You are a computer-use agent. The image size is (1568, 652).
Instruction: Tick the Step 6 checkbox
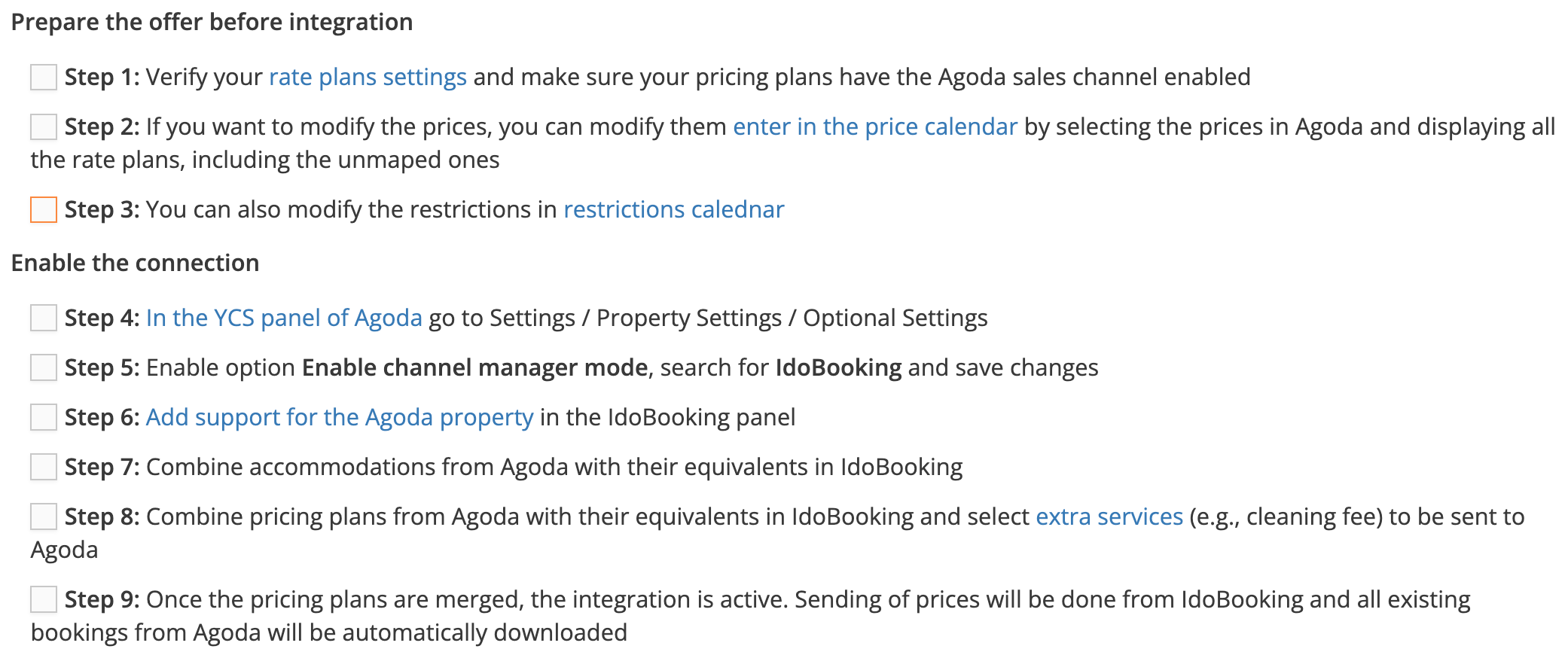tap(44, 418)
